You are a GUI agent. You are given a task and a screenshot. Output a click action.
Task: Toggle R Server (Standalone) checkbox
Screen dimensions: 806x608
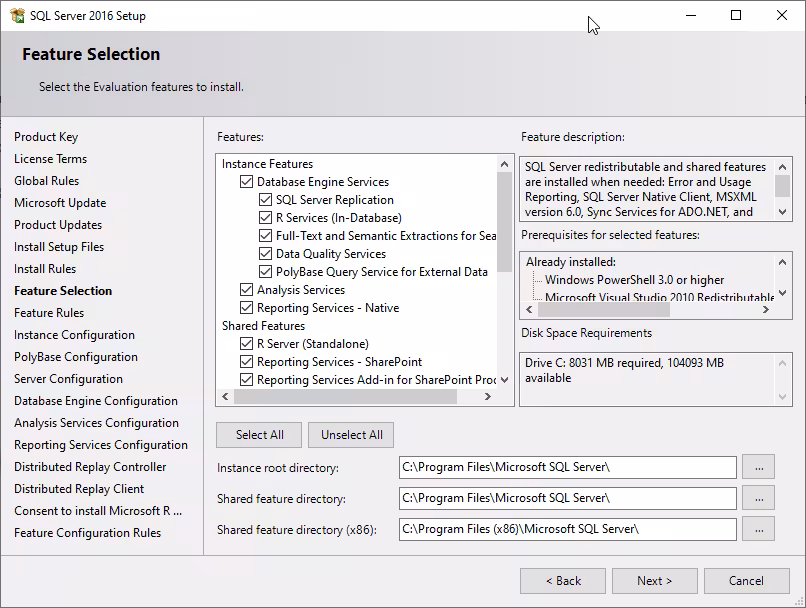tap(246, 344)
